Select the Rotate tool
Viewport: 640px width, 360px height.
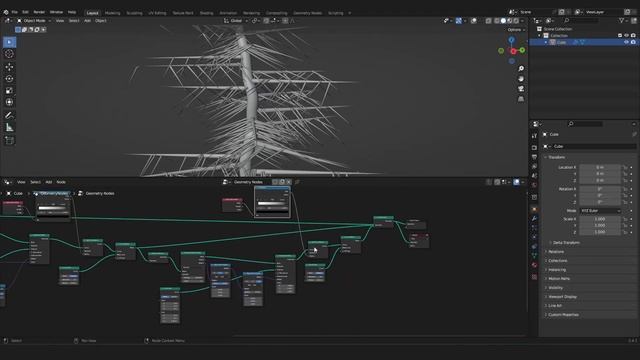(9, 78)
